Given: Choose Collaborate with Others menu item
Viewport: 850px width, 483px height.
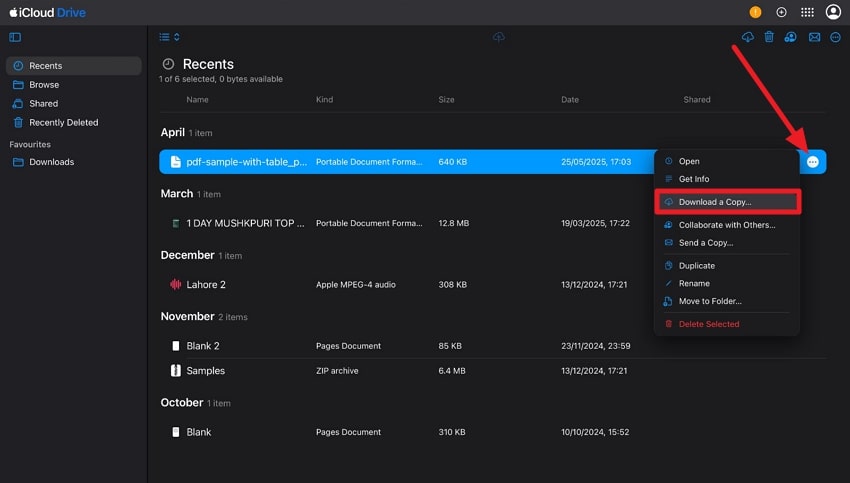Looking at the screenshot, I should click(726, 225).
